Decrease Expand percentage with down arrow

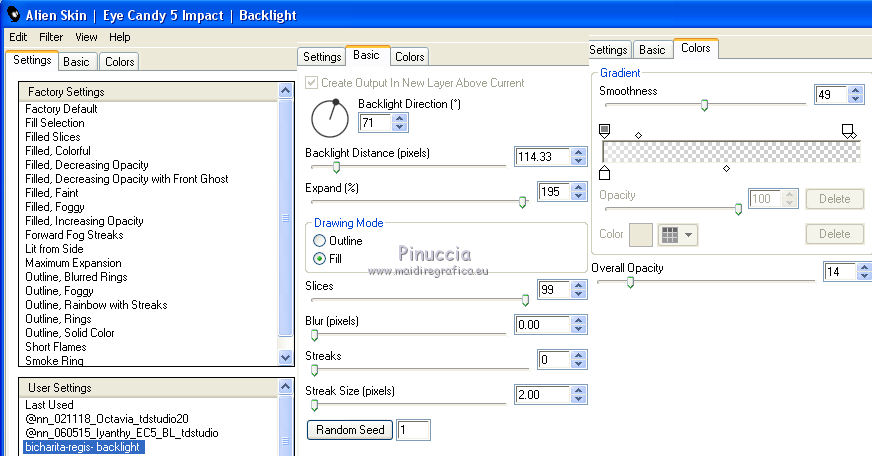point(578,196)
